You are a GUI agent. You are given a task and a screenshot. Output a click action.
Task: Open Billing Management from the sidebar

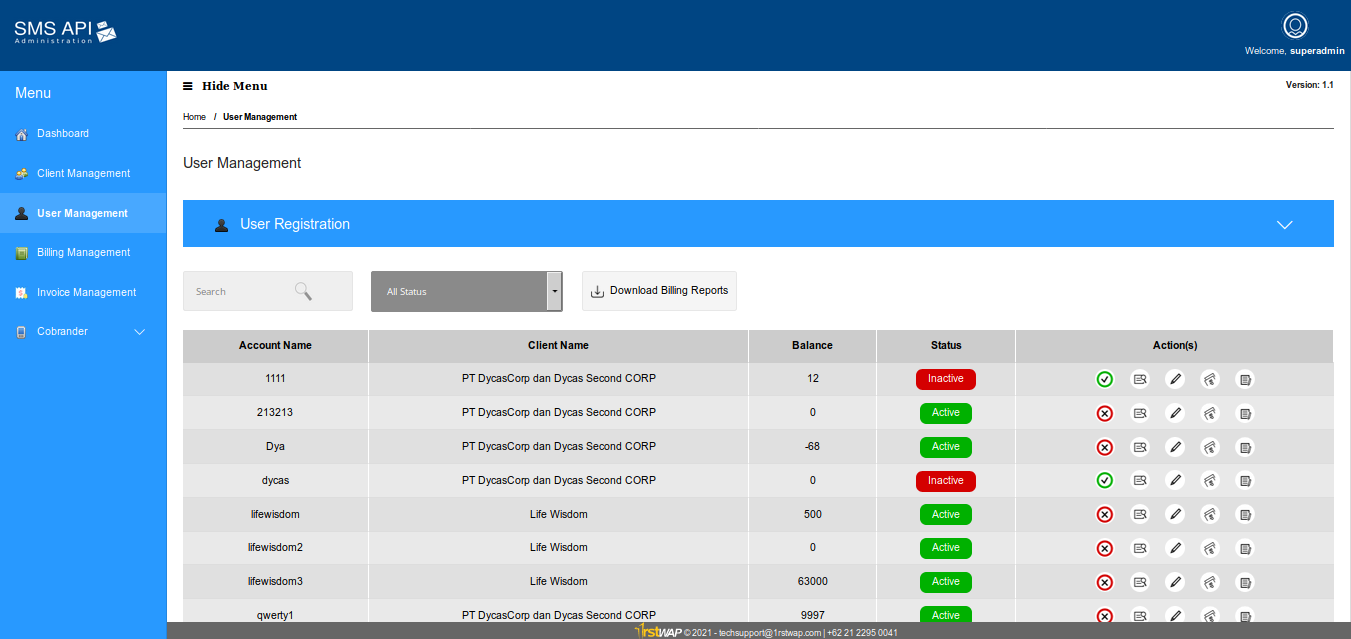(x=83, y=253)
